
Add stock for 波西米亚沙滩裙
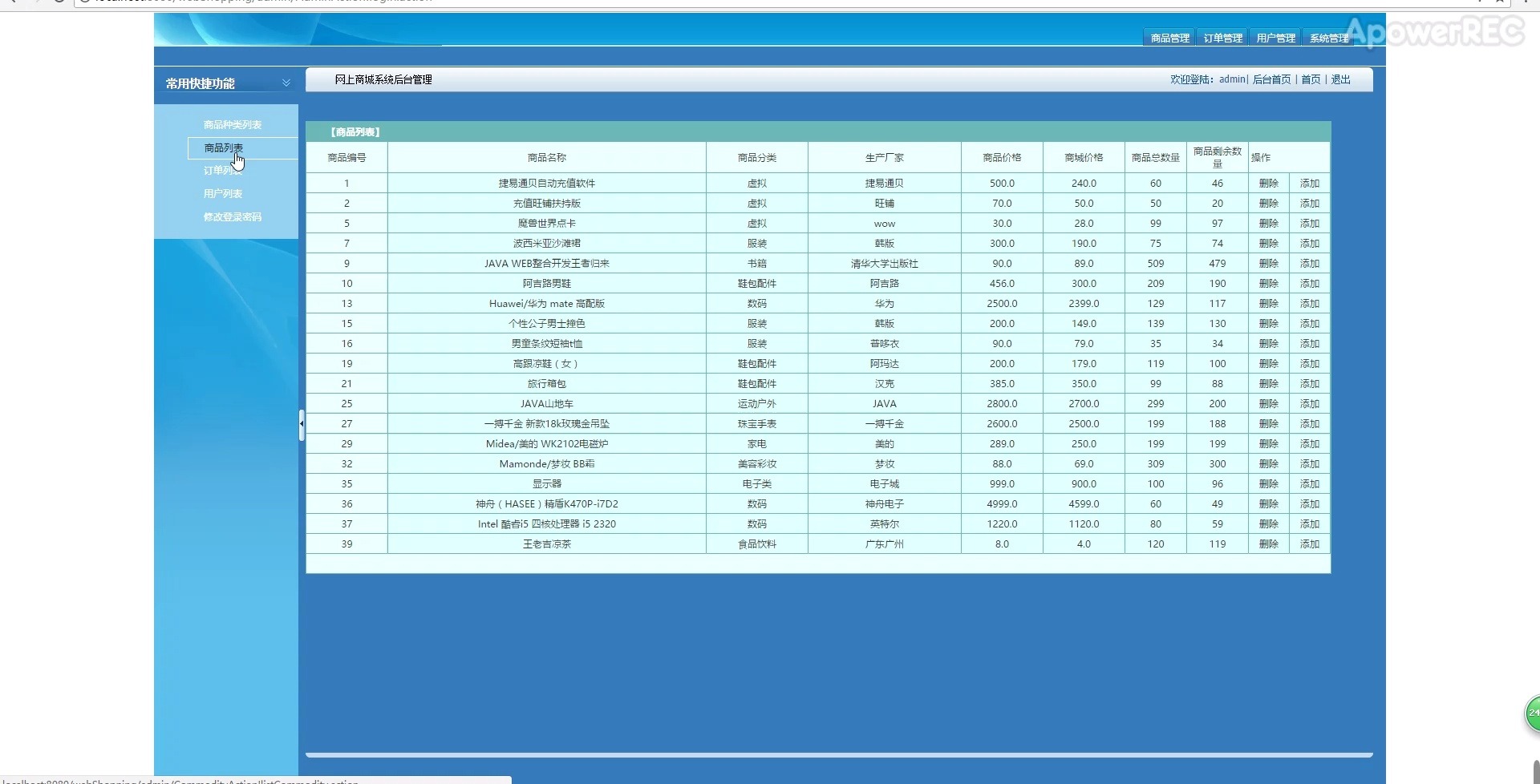[1310, 243]
